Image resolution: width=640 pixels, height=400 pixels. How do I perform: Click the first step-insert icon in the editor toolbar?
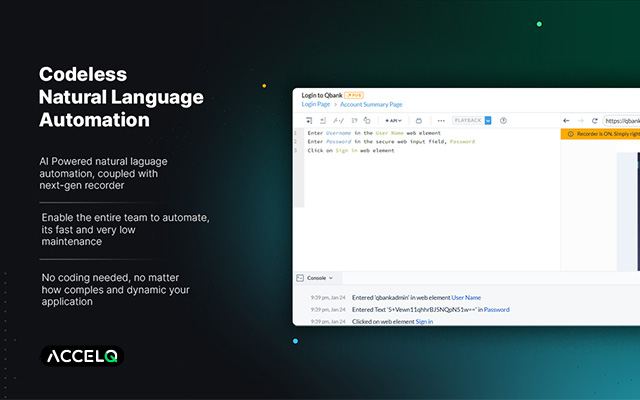[x=311, y=120]
